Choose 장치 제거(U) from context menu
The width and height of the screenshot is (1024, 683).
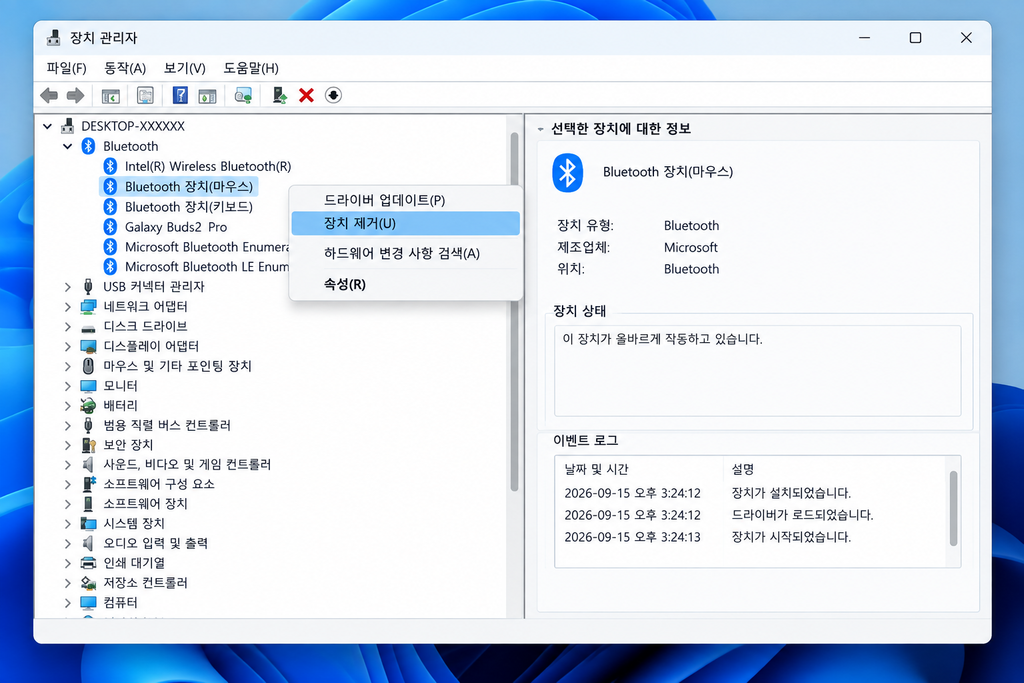pos(406,223)
